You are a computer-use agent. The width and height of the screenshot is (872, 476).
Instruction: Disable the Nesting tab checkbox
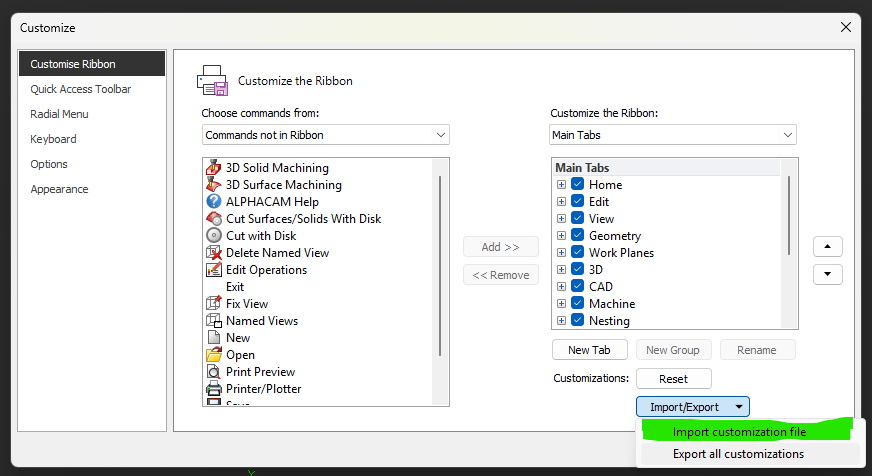pos(577,321)
